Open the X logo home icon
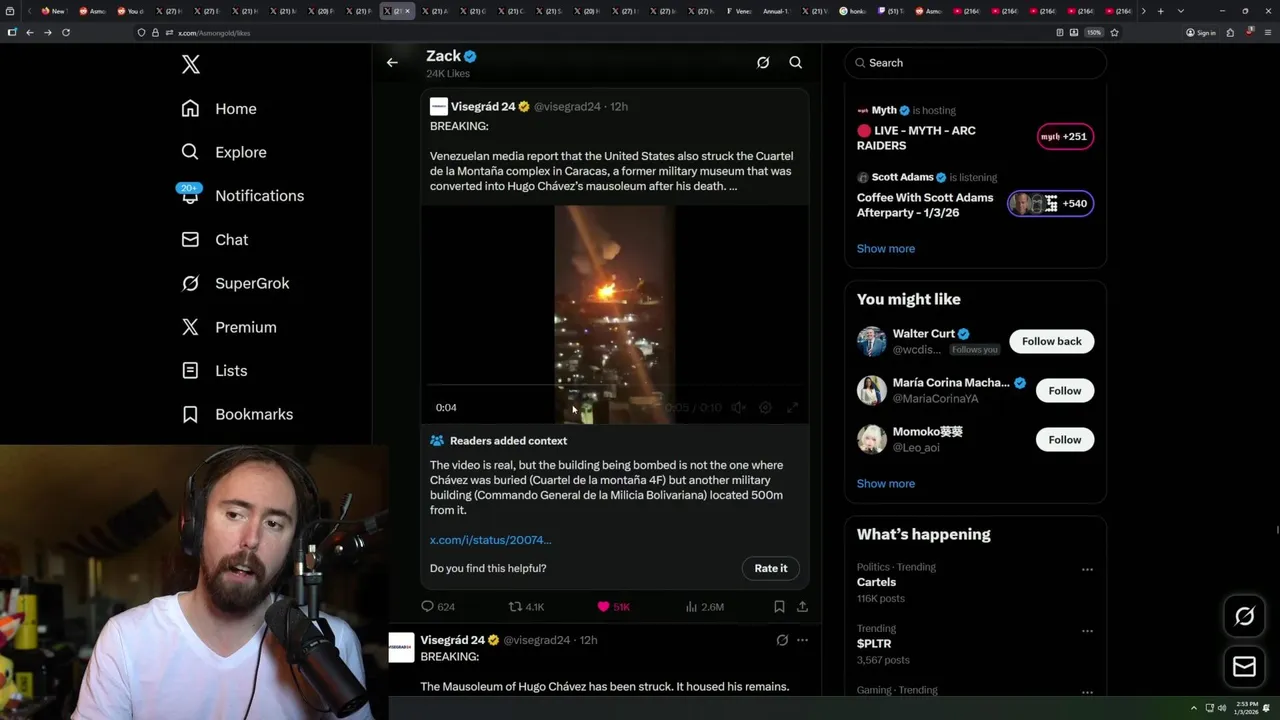 point(191,65)
